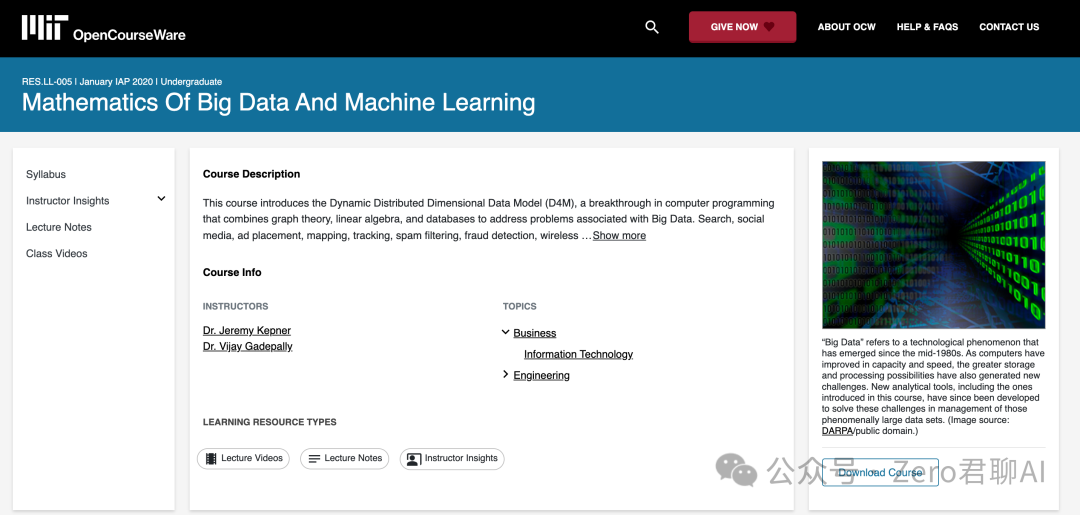Click the heart icon on Give Now
1080x515 pixels.
click(769, 27)
